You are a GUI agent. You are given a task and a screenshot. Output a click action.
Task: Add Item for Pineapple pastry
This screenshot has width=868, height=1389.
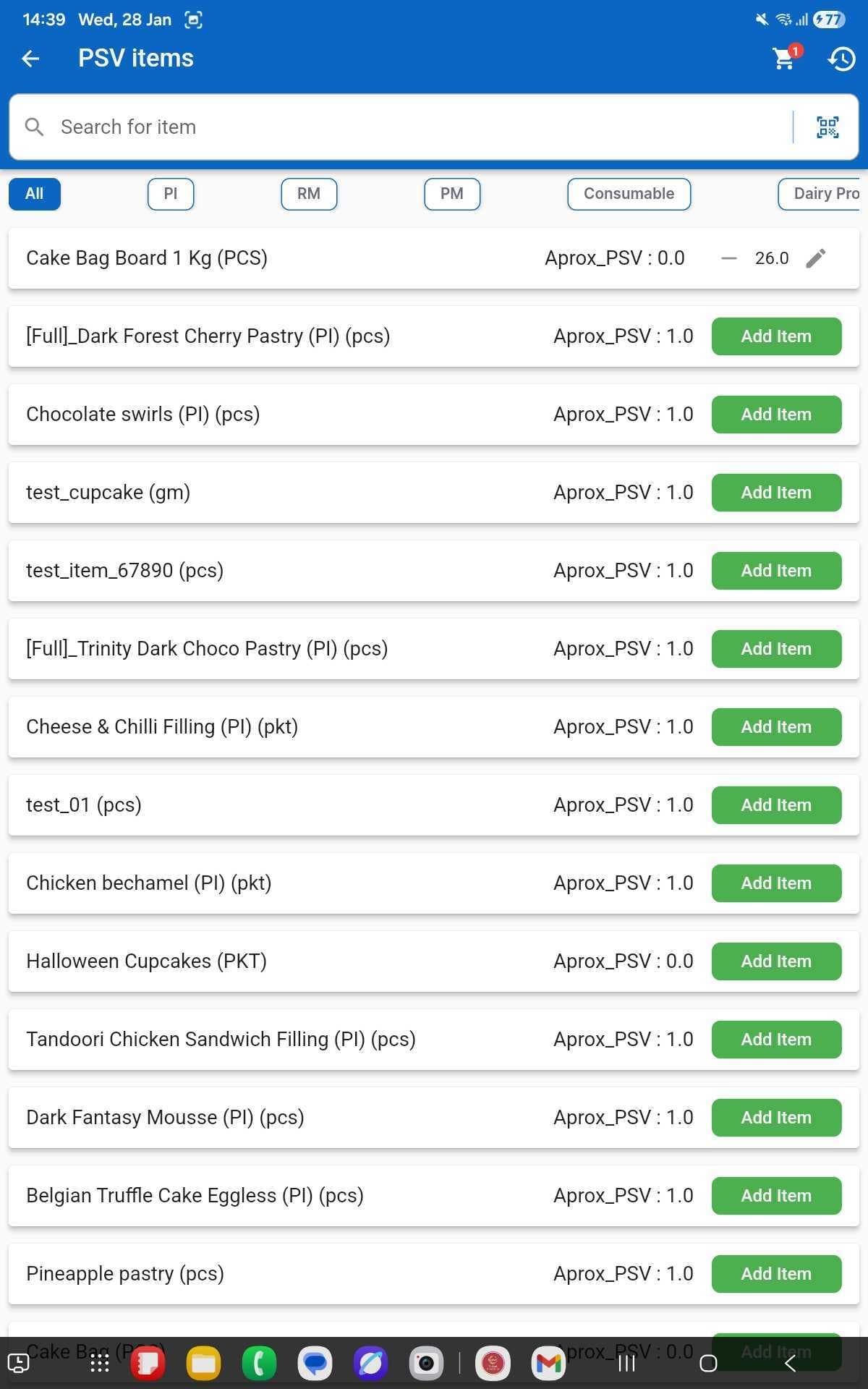[775, 1273]
